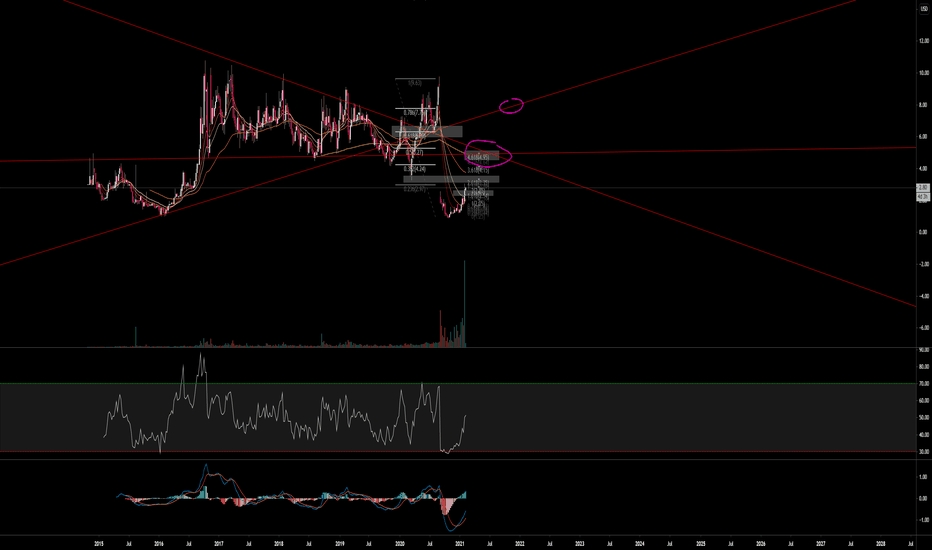The image size is (932, 550).
Task: Select the 4.00 price axis label
Action: (x=924, y=169)
